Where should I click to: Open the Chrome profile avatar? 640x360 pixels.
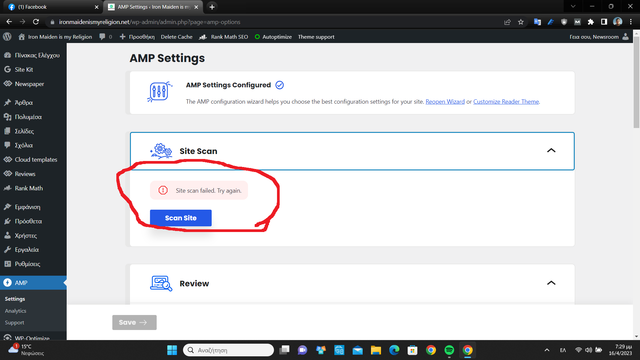(618, 22)
